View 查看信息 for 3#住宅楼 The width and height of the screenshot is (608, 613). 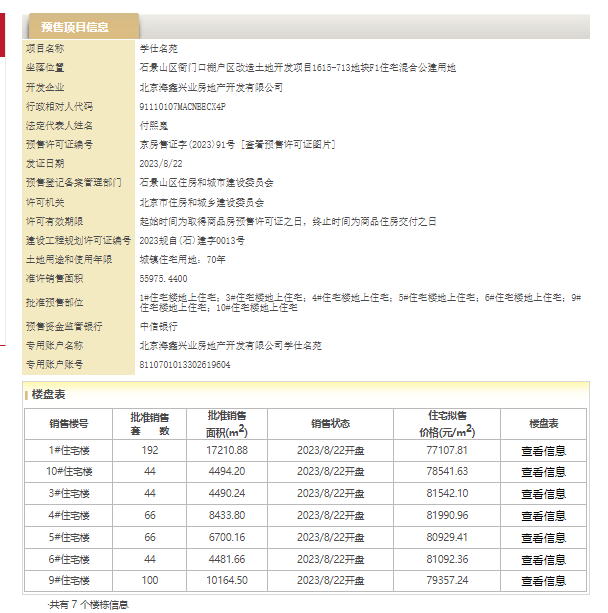(543, 494)
